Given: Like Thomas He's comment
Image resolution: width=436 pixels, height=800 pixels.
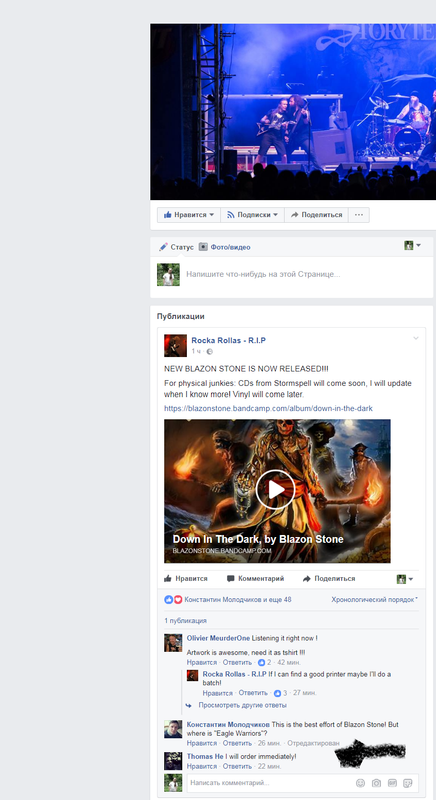Looking at the screenshot, I should [x=201, y=766].
